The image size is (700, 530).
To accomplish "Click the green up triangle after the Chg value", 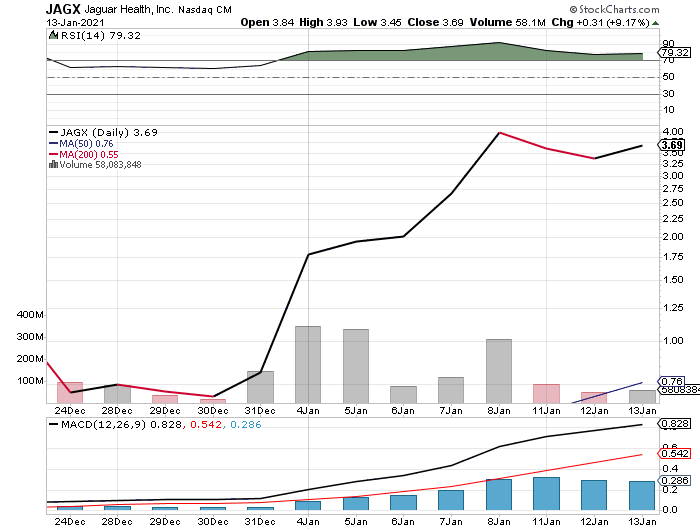I will click(655, 23).
